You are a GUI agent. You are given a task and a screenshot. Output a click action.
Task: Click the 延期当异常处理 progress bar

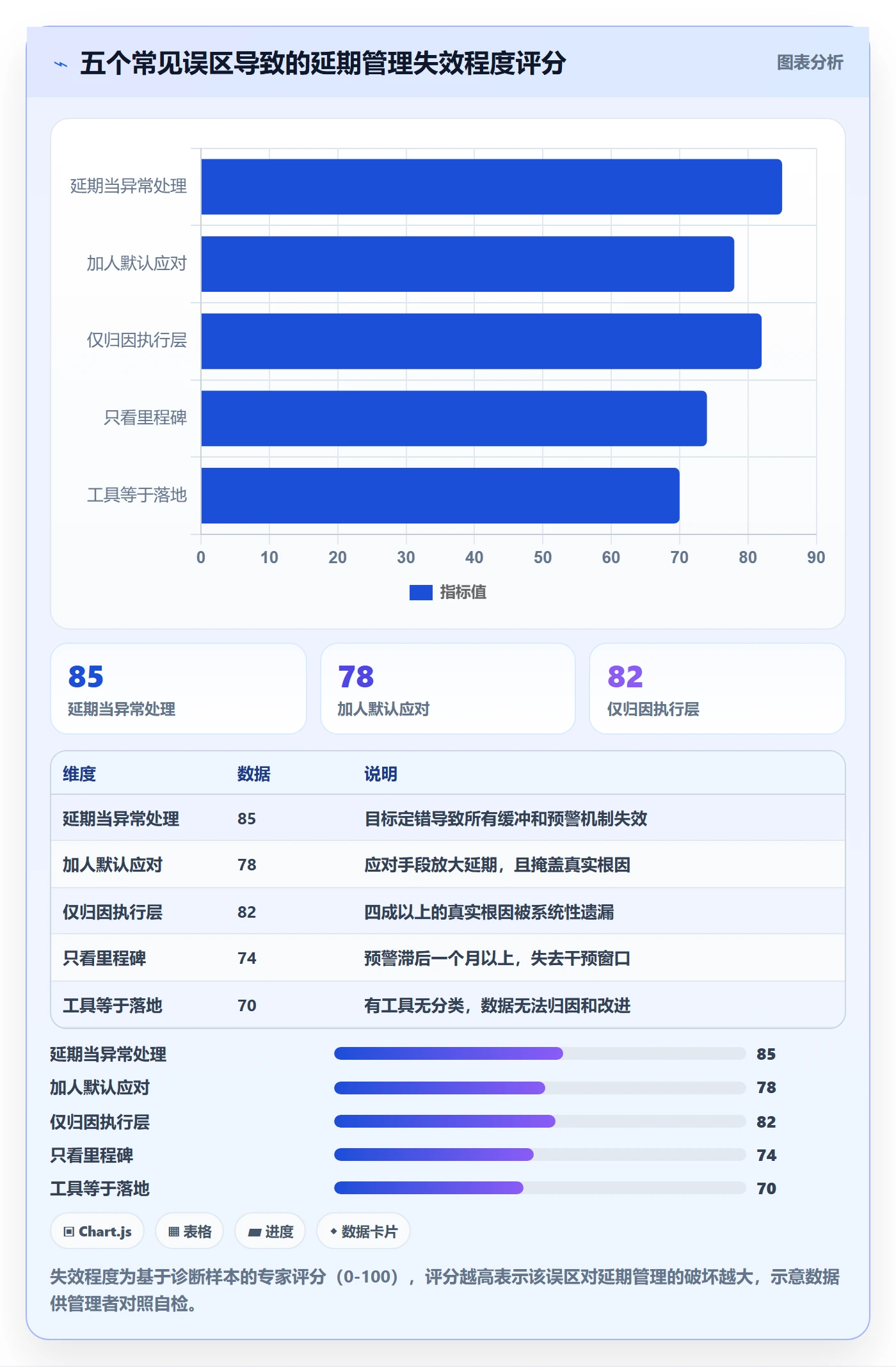coord(540,1053)
